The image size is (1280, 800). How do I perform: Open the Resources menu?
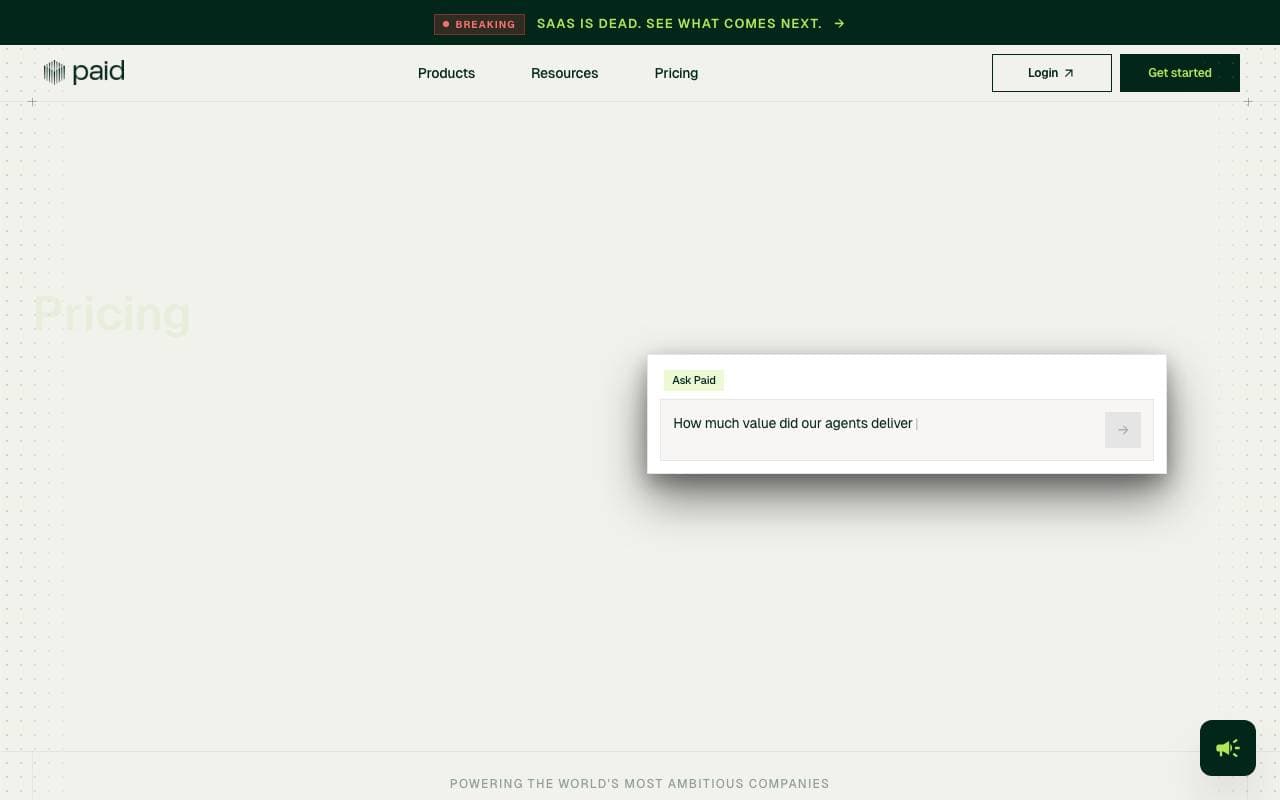(564, 73)
